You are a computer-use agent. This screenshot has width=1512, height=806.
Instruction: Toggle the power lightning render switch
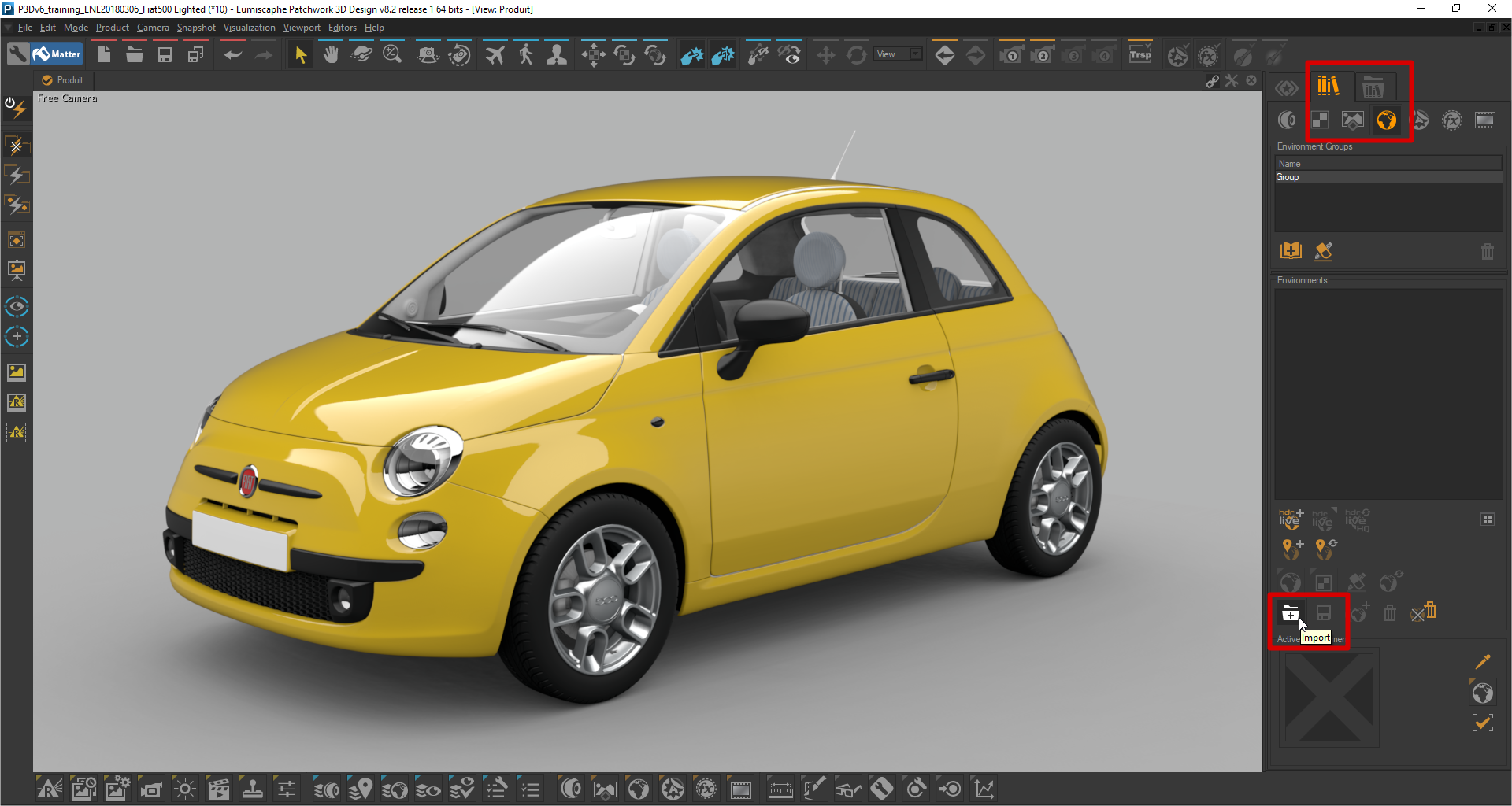[16, 108]
